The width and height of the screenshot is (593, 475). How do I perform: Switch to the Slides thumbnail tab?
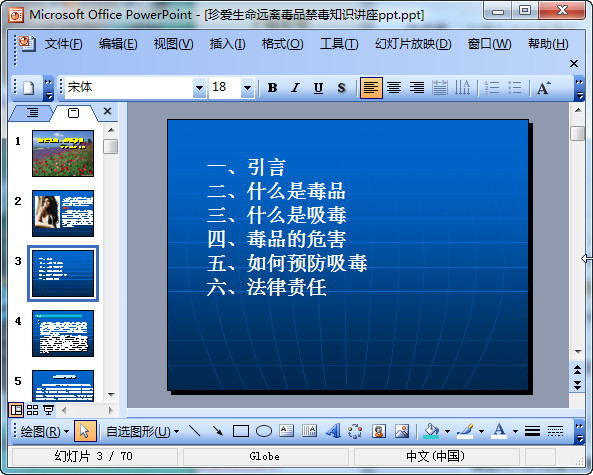pos(73,113)
